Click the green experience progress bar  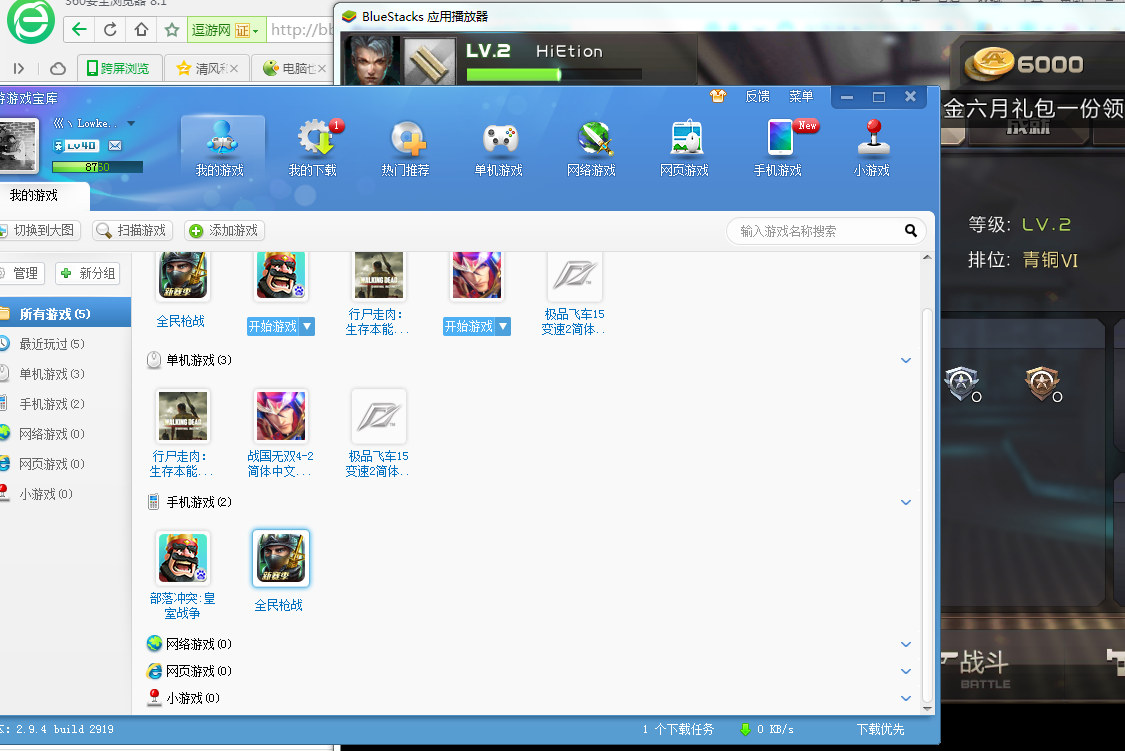pos(97,167)
